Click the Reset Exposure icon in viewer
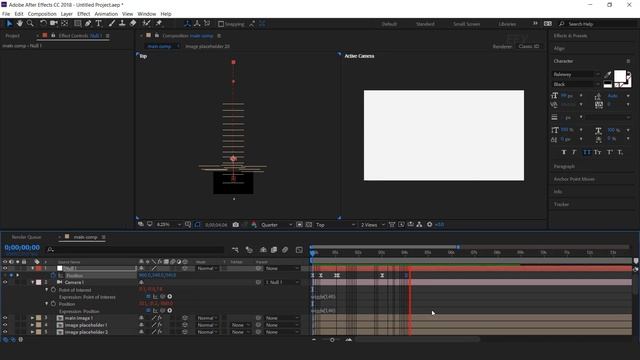Screen dimensions: 640x360 click(x=429, y=224)
